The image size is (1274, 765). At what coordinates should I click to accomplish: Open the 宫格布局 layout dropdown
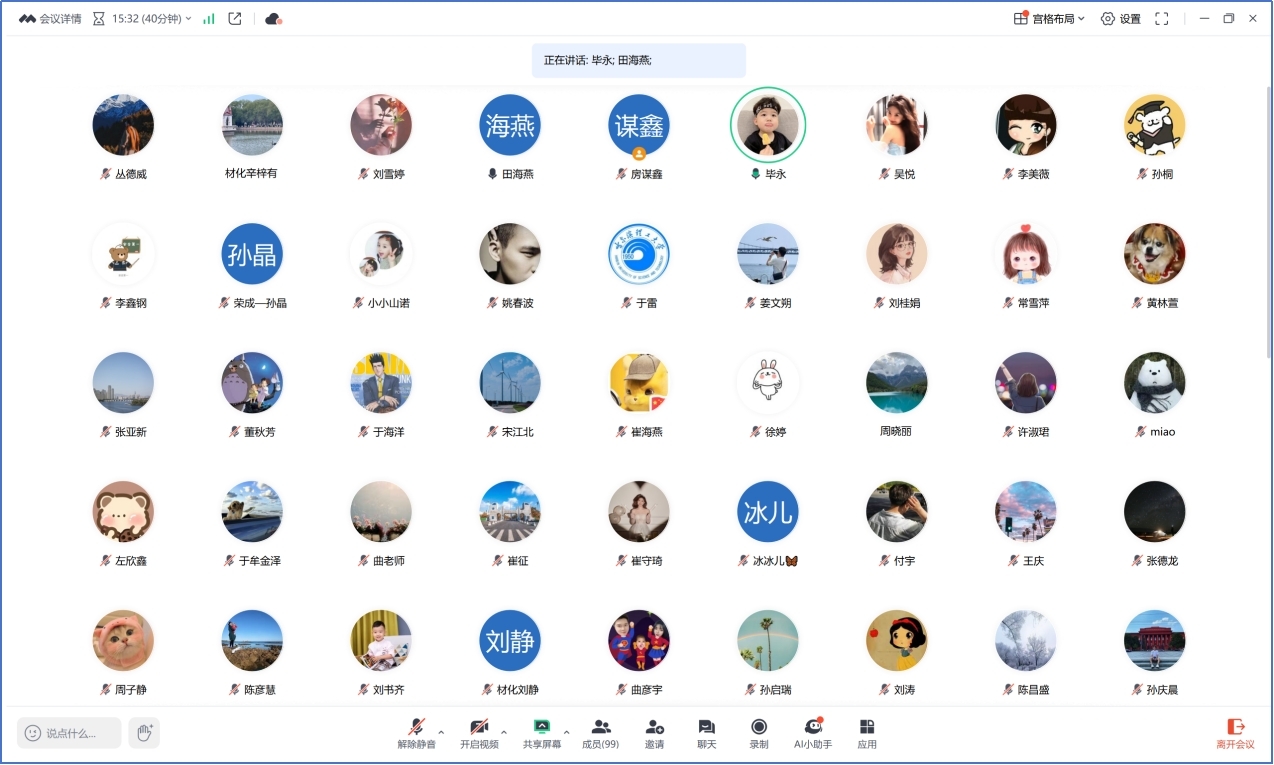(1049, 19)
